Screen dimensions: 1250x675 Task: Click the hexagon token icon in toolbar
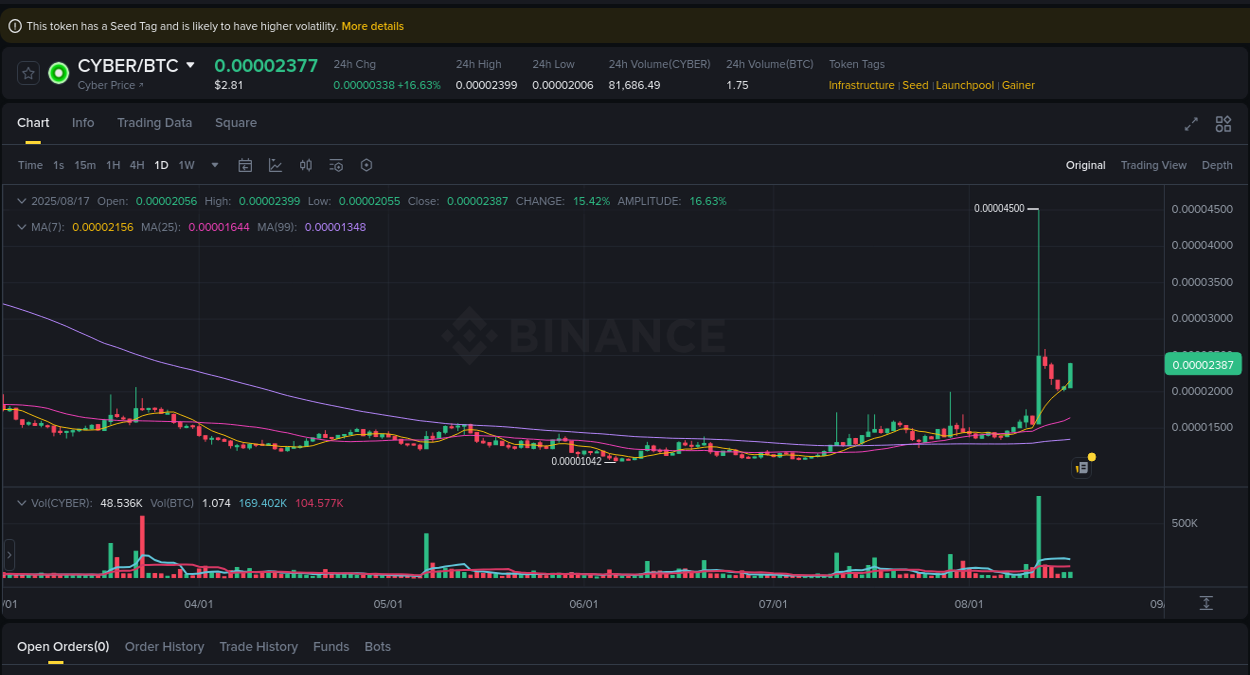click(366, 164)
